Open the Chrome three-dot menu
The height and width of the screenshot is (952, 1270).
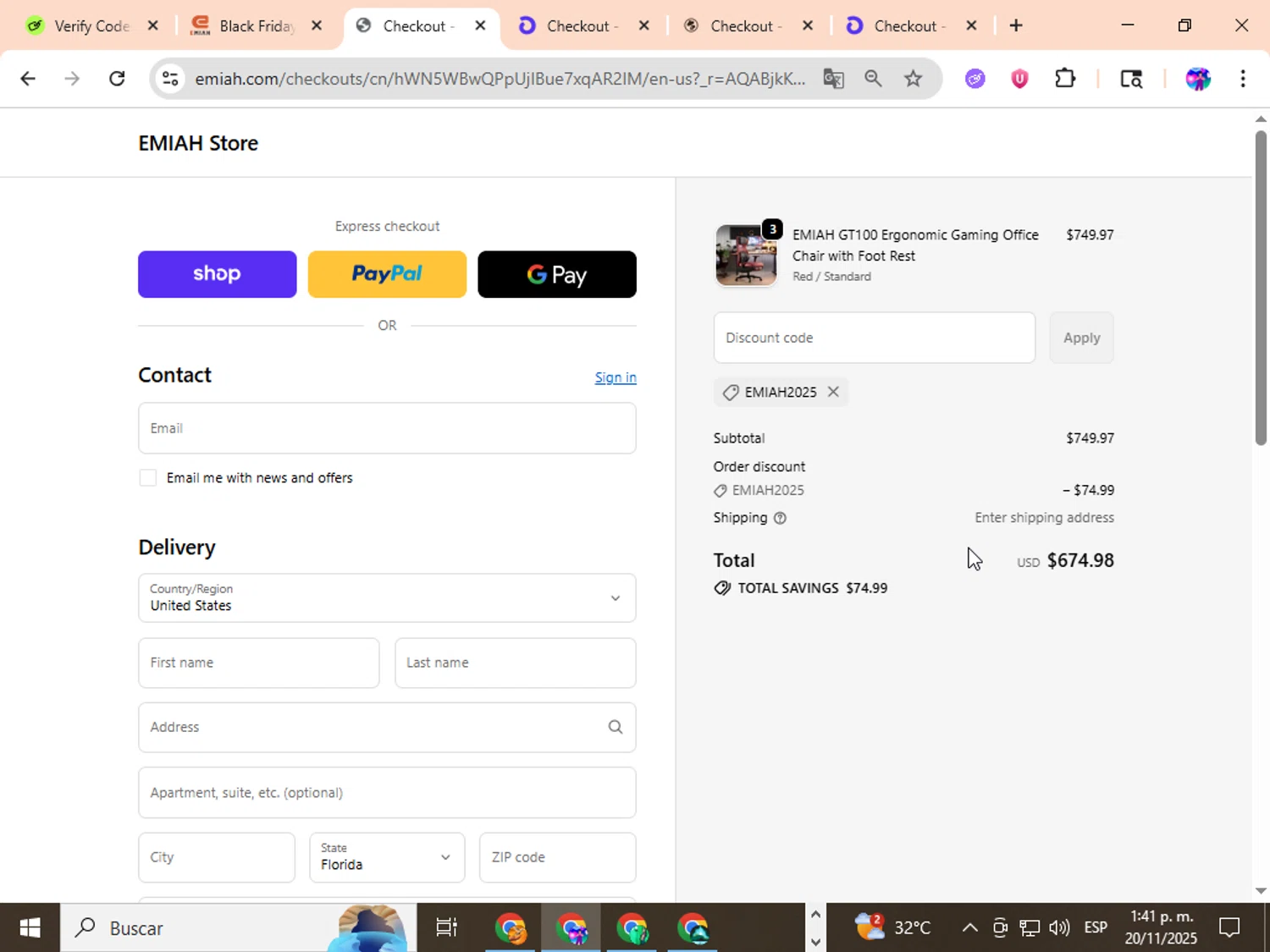pyautogui.click(x=1243, y=79)
